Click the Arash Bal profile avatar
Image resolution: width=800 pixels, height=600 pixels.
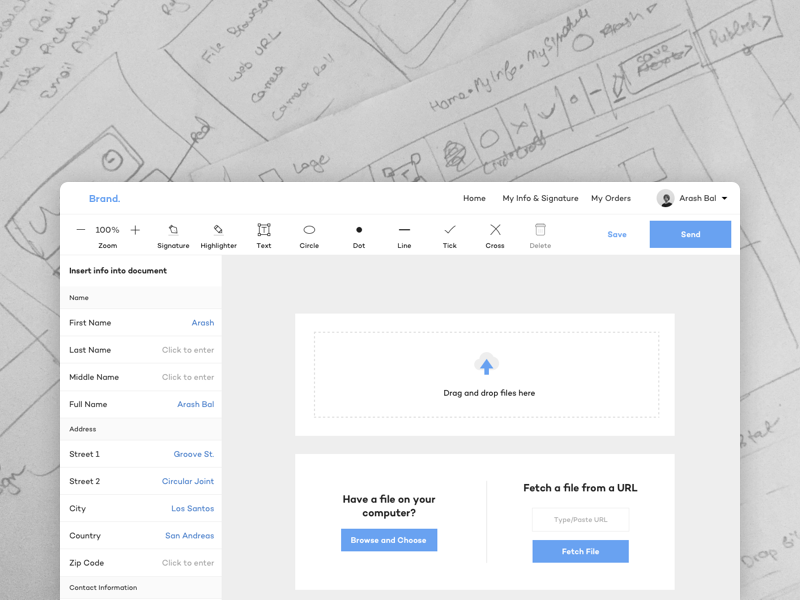[x=665, y=198]
